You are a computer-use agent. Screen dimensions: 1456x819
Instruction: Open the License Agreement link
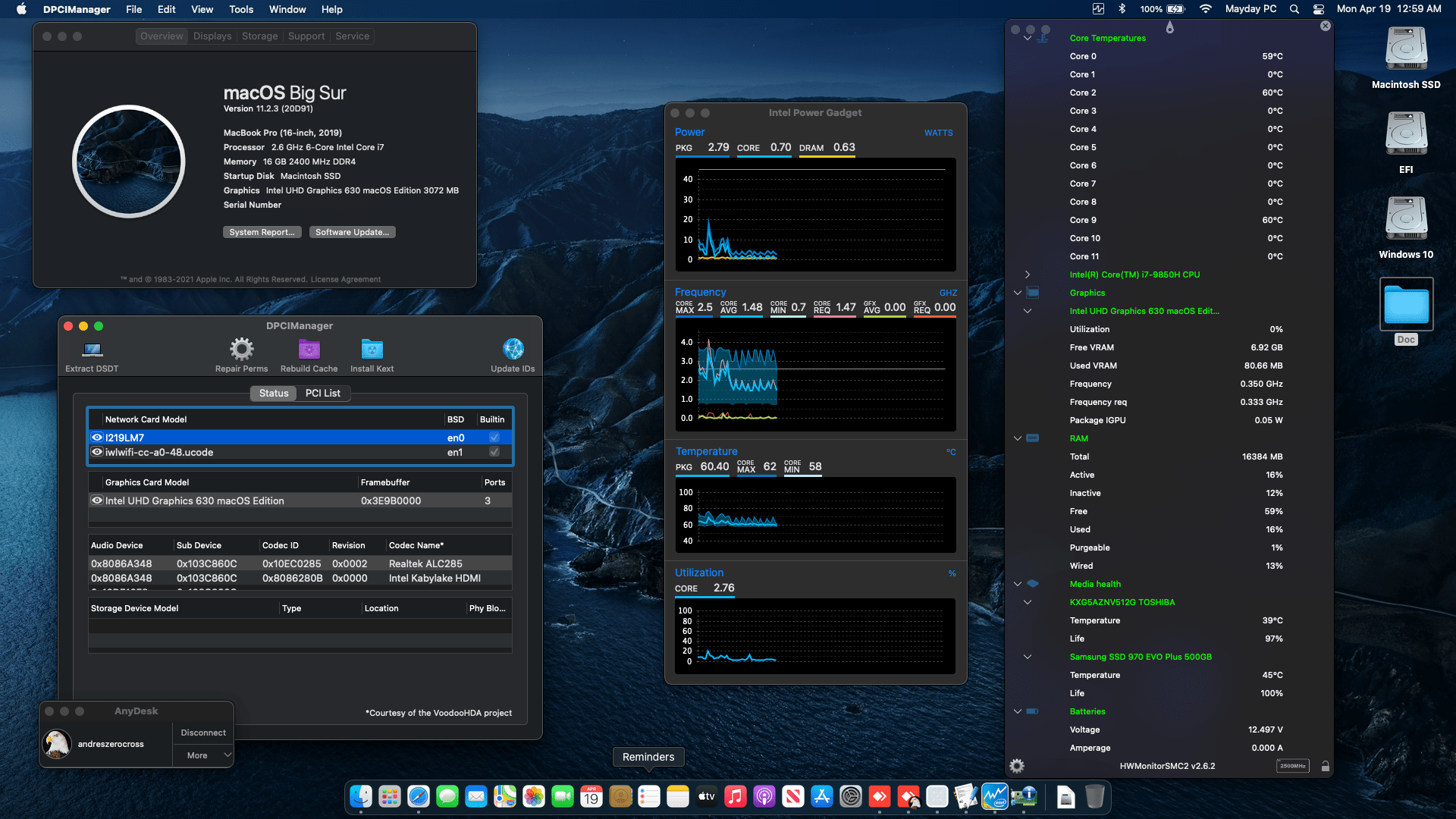(x=346, y=279)
